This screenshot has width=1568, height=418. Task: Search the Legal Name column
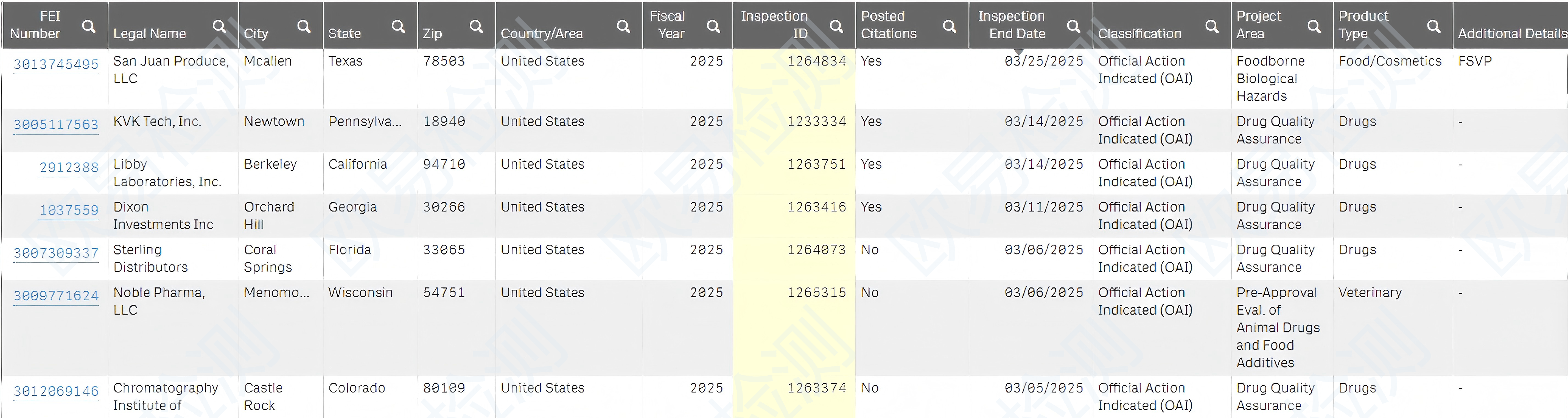click(x=219, y=26)
